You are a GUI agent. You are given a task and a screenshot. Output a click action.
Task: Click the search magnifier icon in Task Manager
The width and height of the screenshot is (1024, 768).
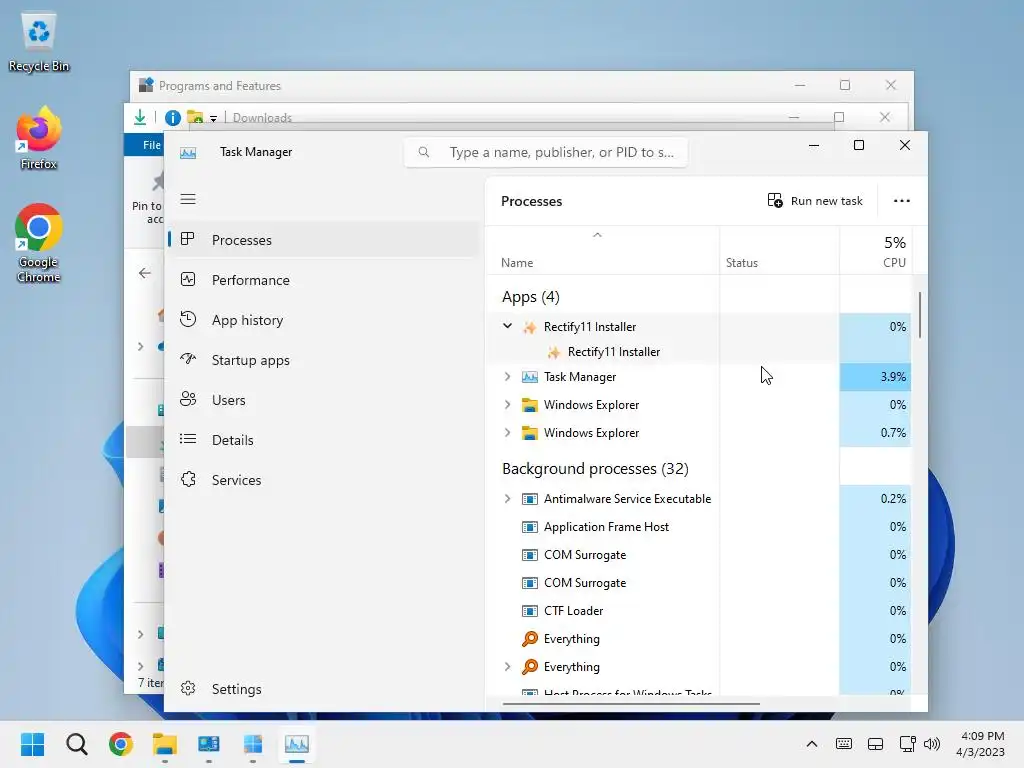coord(424,152)
